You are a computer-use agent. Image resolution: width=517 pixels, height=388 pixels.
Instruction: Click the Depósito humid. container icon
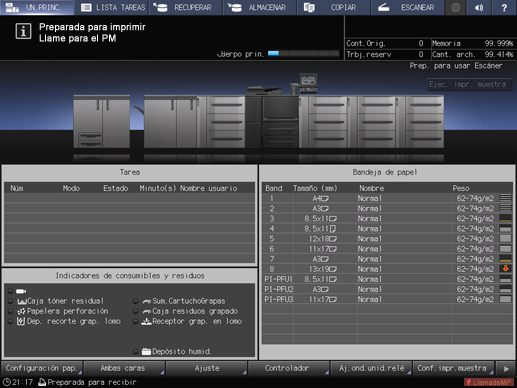tap(146, 351)
